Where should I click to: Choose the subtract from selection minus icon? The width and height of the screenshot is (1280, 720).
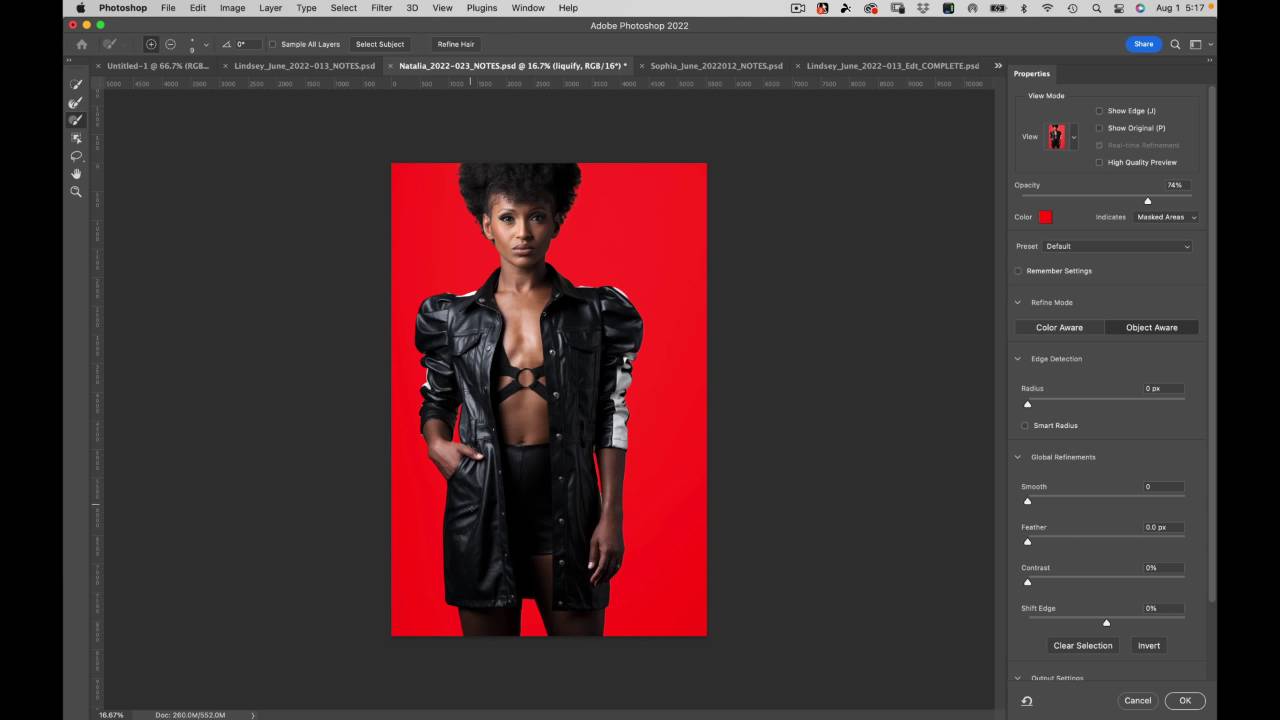[x=170, y=44]
